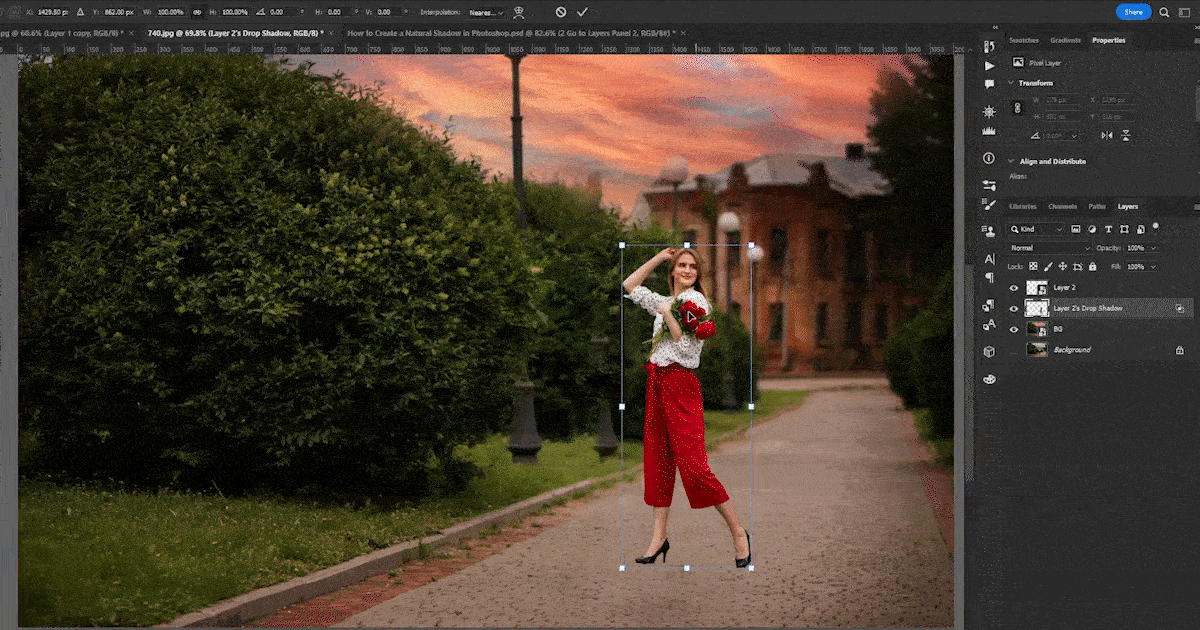This screenshot has height=630, width=1200.
Task: Toggle the width-height link in options bar
Action: 196,12
